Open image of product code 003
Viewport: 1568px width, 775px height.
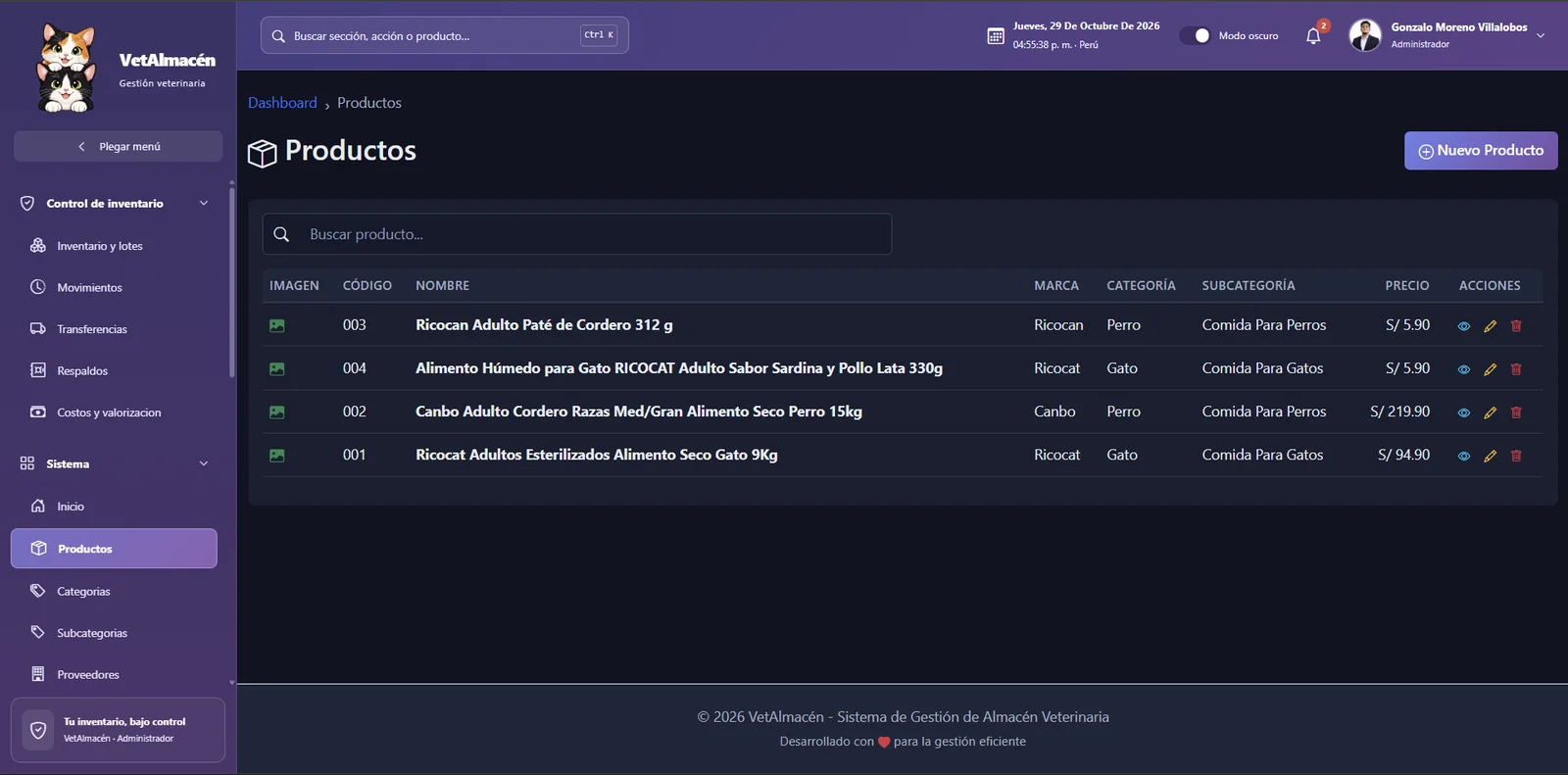(277, 325)
